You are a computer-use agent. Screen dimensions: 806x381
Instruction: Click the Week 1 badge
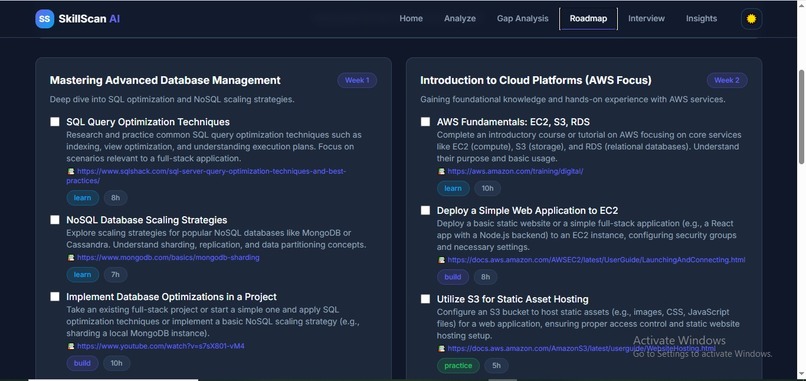point(357,80)
